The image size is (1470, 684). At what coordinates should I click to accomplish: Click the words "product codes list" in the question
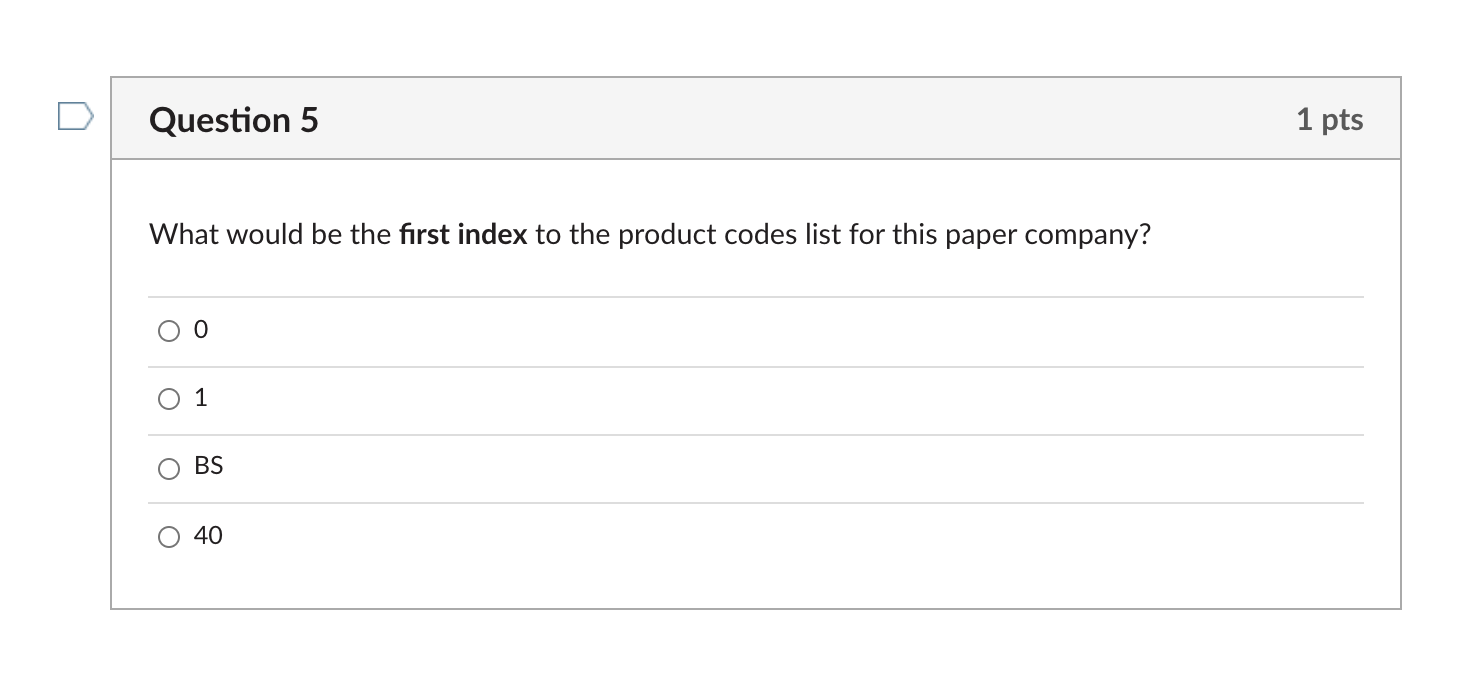[x=707, y=235]
